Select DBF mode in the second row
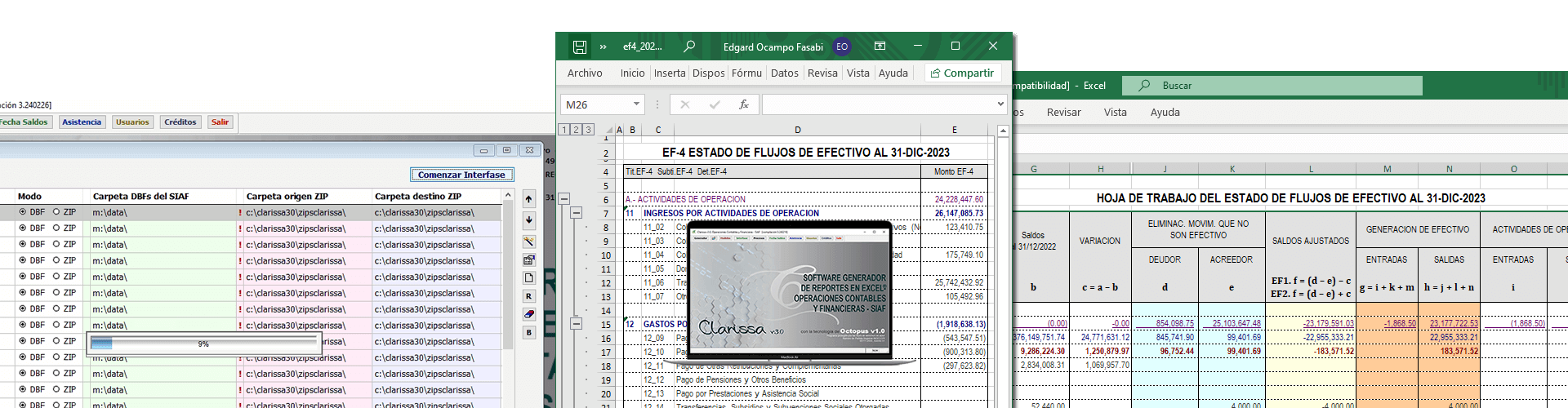The width and height of the screenshot is (1568, 408). click(23, 228)
